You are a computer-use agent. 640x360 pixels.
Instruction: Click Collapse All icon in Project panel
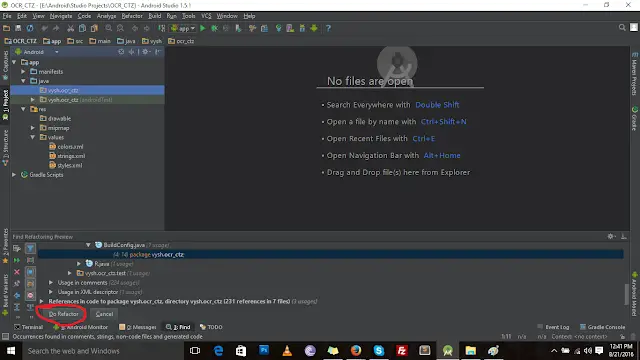131,52
